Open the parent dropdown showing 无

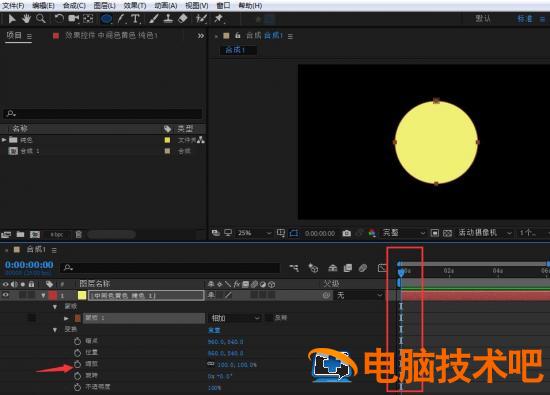click(x=360, y=296)
